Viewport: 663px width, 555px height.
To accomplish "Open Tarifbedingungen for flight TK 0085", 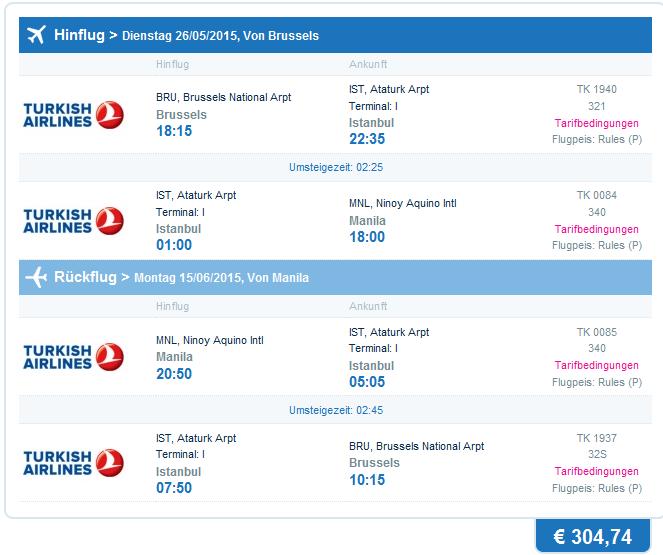I will (x=597, y=365).
